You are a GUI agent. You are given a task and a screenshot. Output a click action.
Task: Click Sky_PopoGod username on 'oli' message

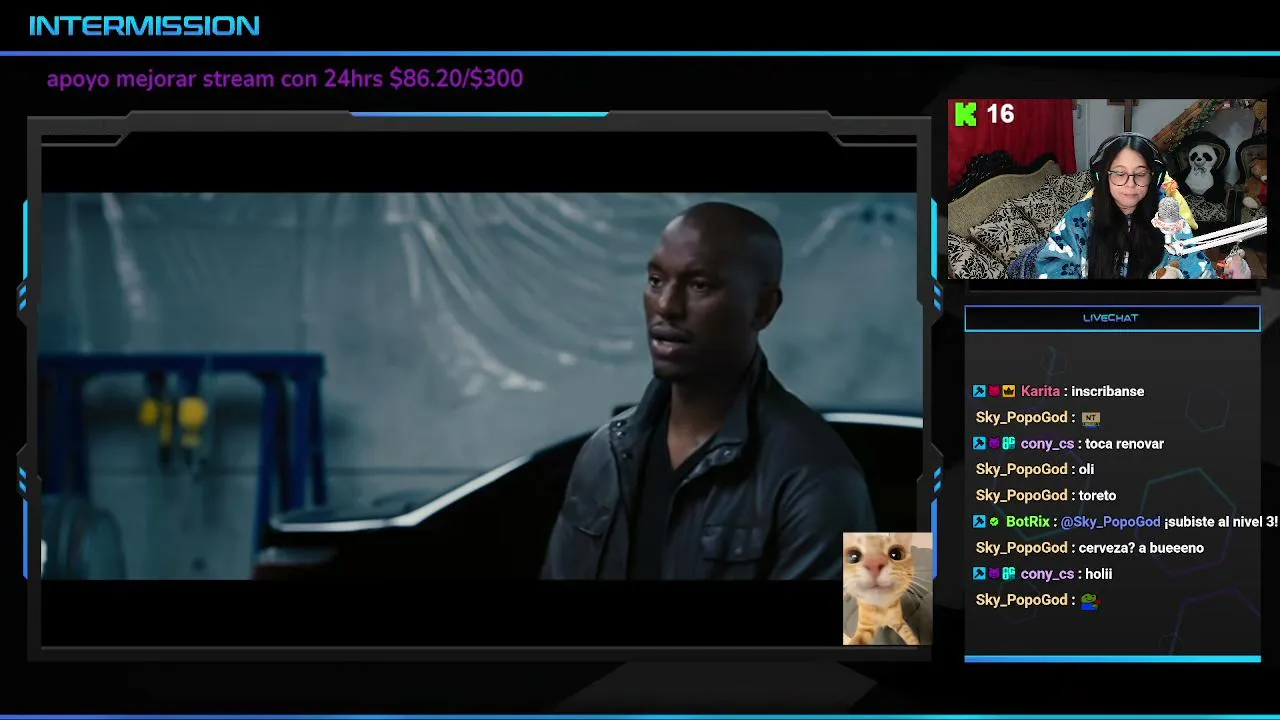click(1022, 469)
